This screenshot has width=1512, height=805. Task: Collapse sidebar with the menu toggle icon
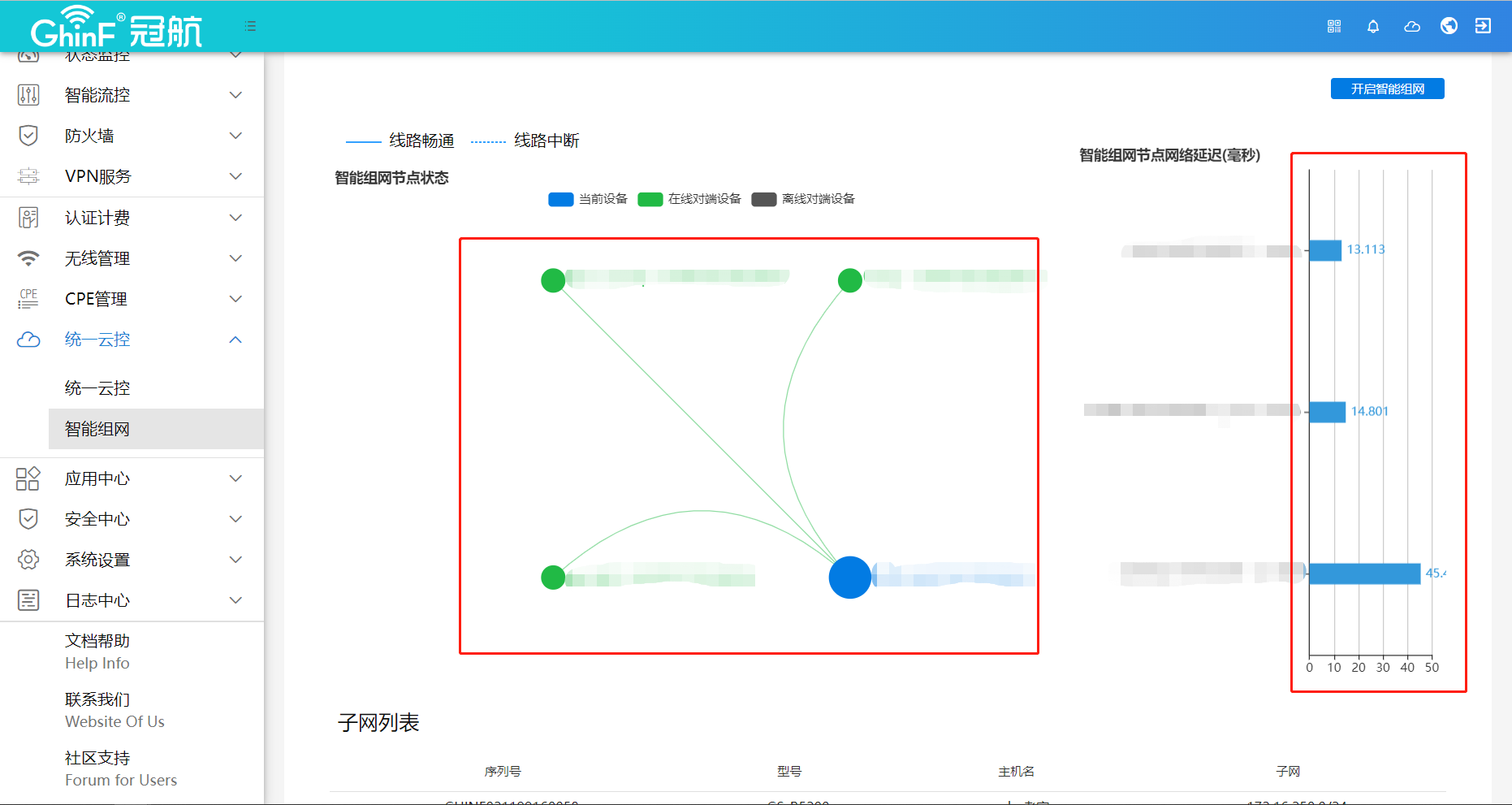(250, 26)
